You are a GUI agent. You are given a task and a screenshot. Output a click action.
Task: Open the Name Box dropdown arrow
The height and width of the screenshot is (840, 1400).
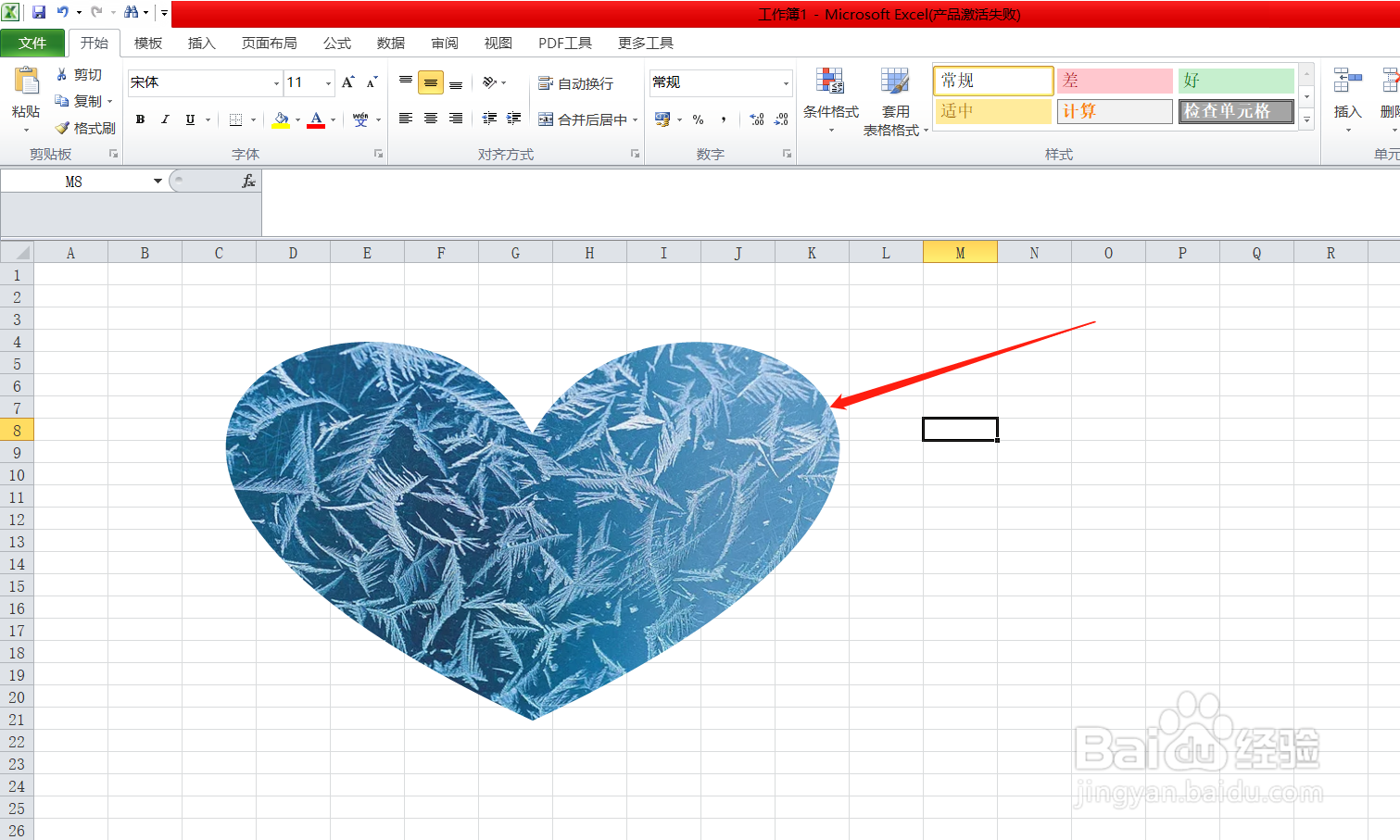[x=158, y=182]
